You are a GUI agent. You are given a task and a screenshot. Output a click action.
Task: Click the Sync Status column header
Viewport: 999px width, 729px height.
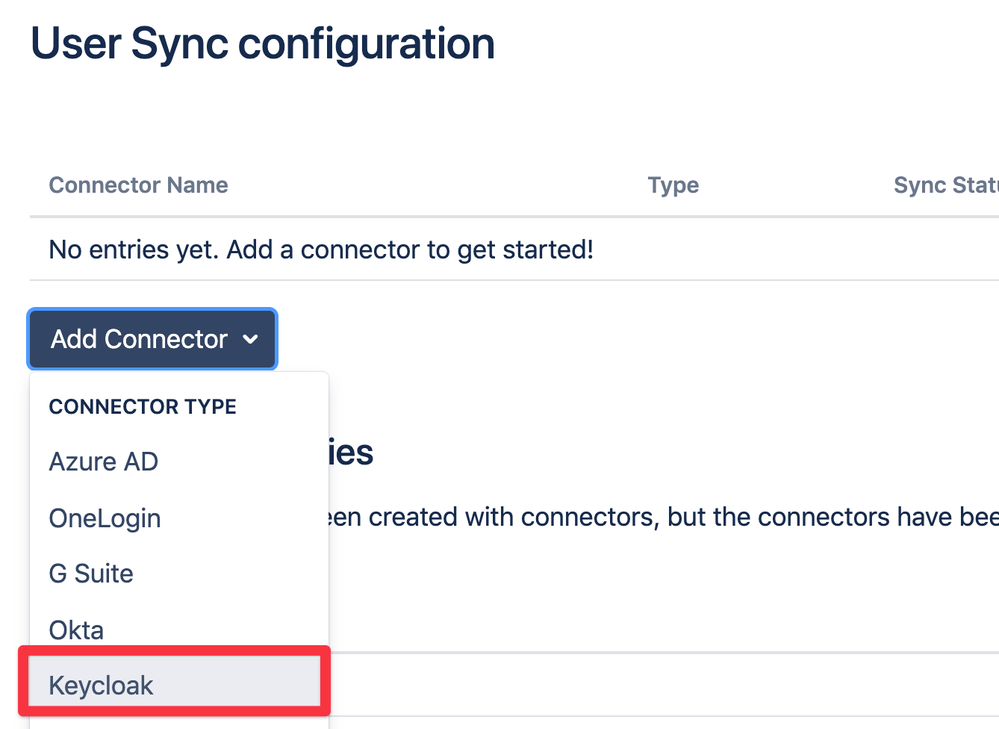pyautogui.click(x=946, y=185)
